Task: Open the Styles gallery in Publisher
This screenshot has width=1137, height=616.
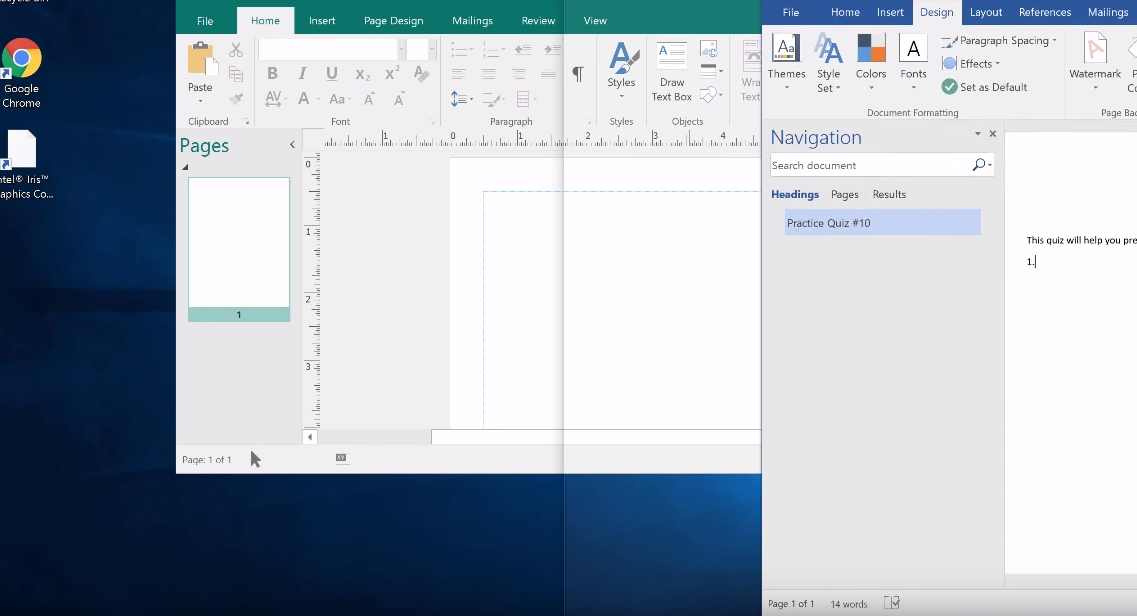Action: point(621,71)
